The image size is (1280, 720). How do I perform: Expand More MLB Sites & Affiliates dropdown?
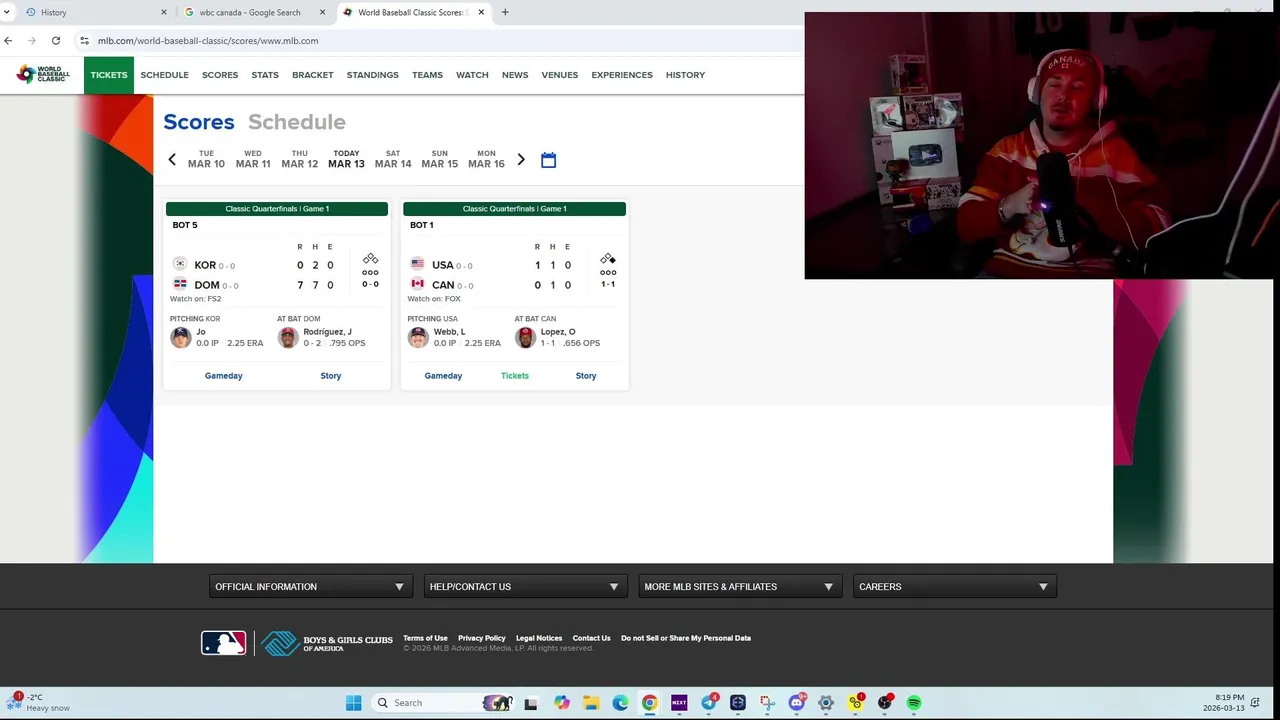point(740,587)
